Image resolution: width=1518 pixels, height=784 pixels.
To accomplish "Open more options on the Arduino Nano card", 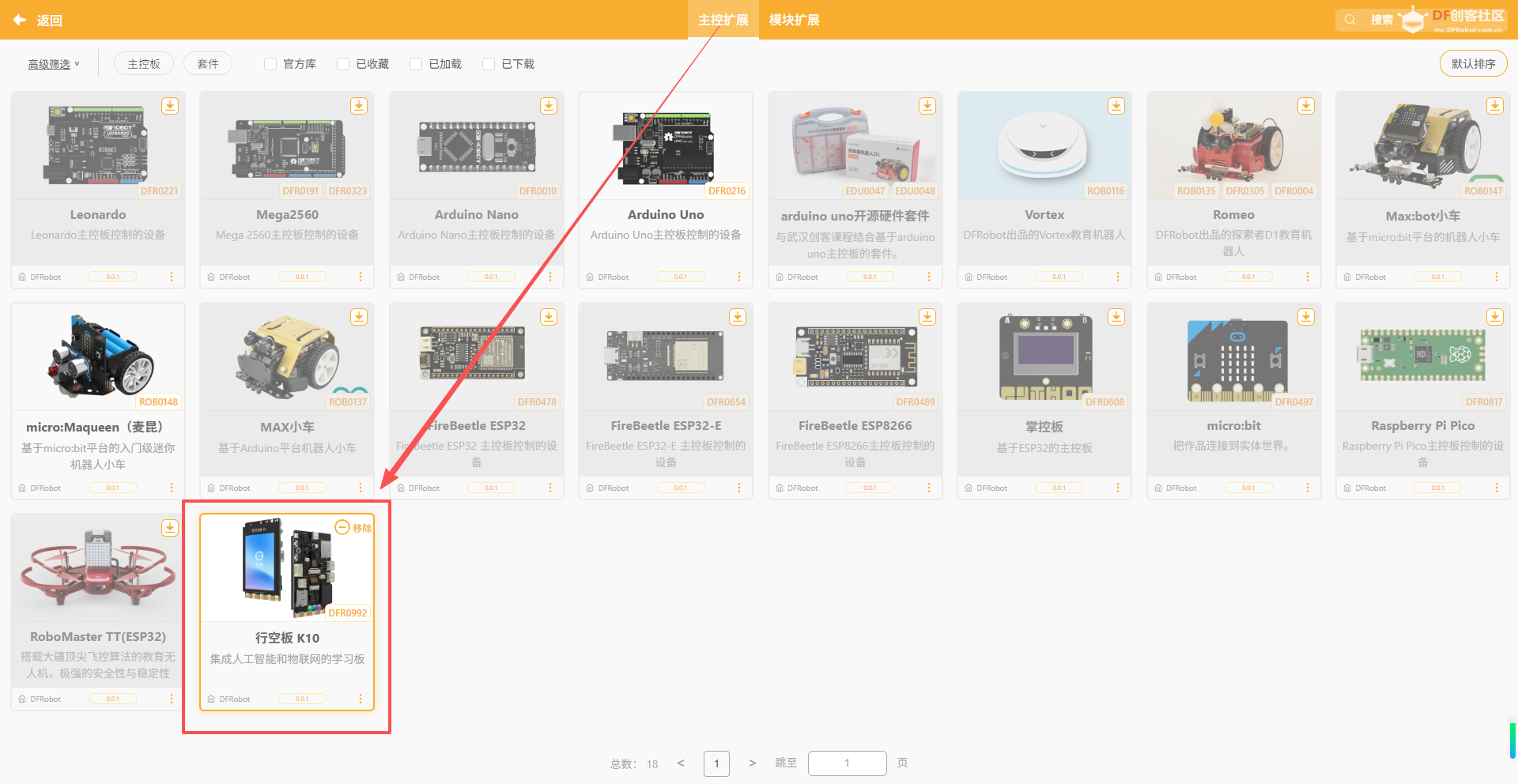I will tap(550, 277).
